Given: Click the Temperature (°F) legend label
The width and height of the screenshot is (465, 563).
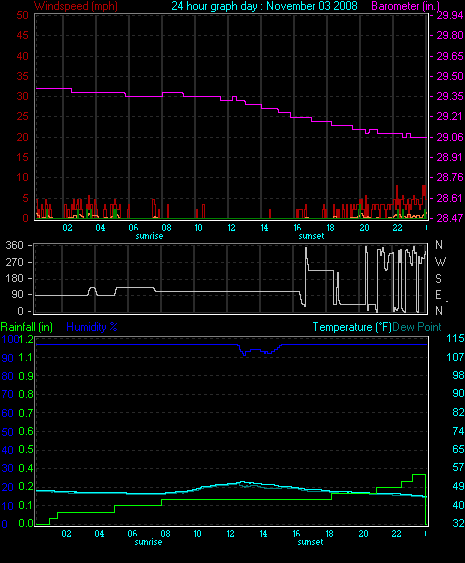Looking at the screenshot, I should (352, 327).
